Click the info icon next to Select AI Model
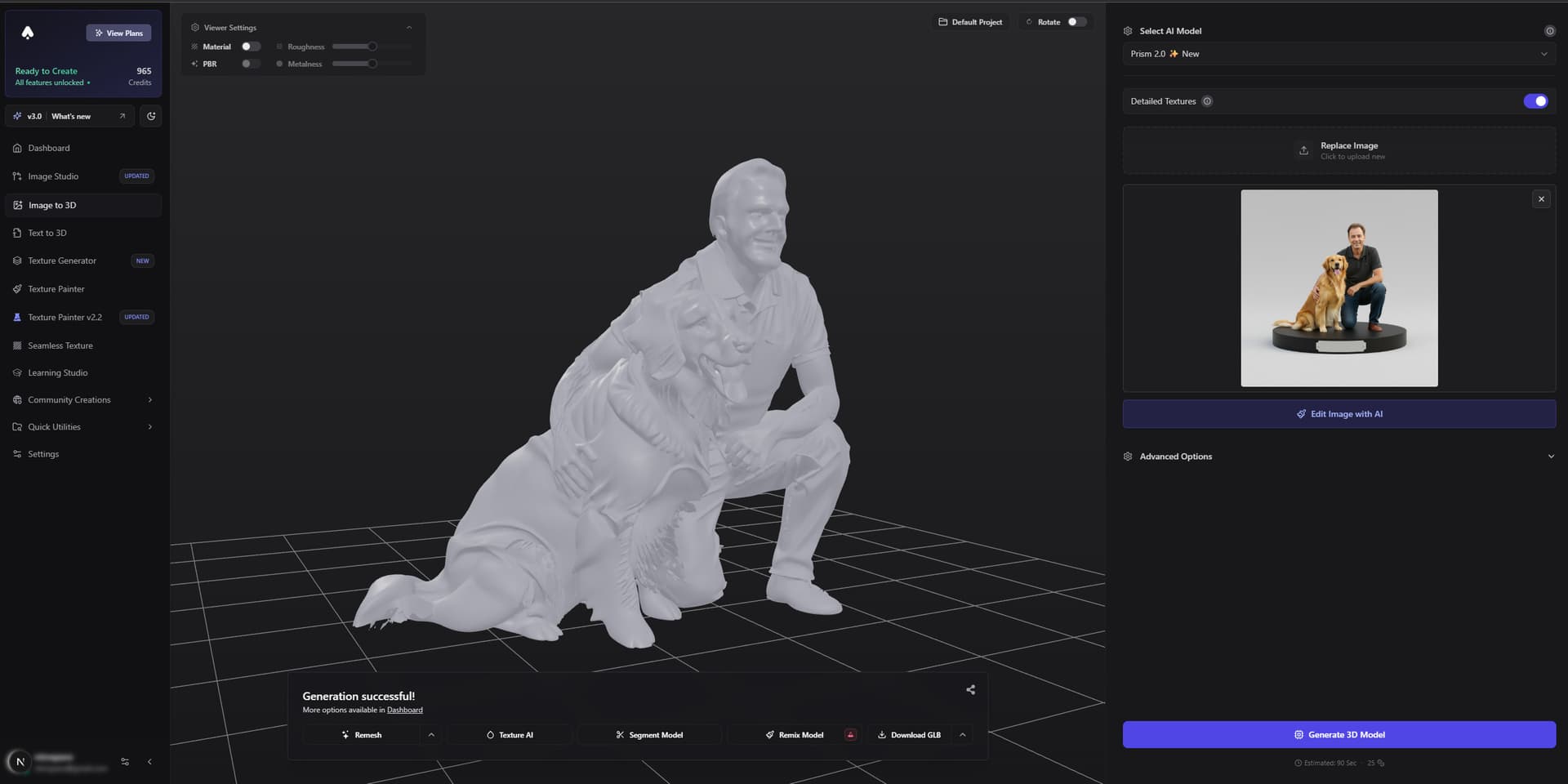 click(x=1550, y=30)
